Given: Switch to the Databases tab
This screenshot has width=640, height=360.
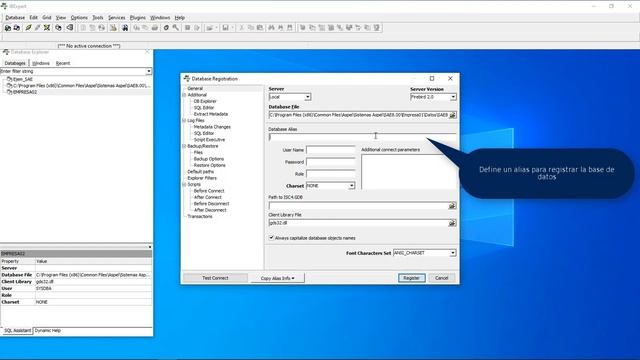Looking at the screenshot, I should point(15,63).
